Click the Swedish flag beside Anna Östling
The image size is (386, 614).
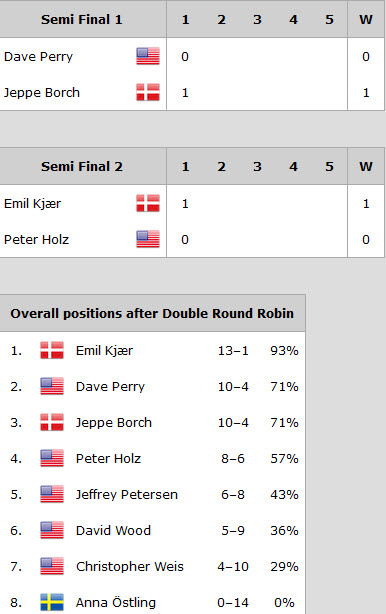coord(52,602)
